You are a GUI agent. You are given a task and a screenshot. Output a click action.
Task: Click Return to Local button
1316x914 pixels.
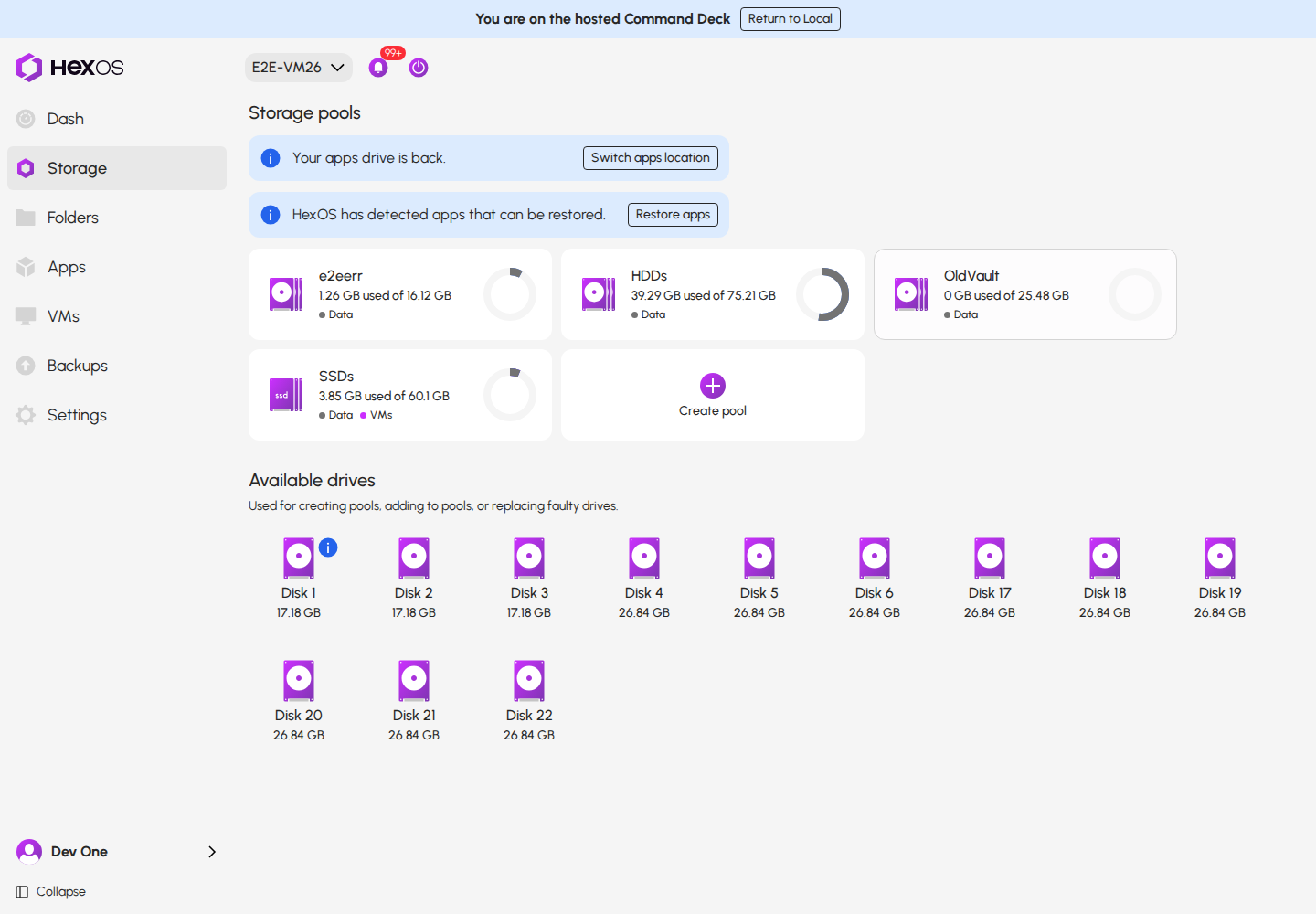pos(791,19)
